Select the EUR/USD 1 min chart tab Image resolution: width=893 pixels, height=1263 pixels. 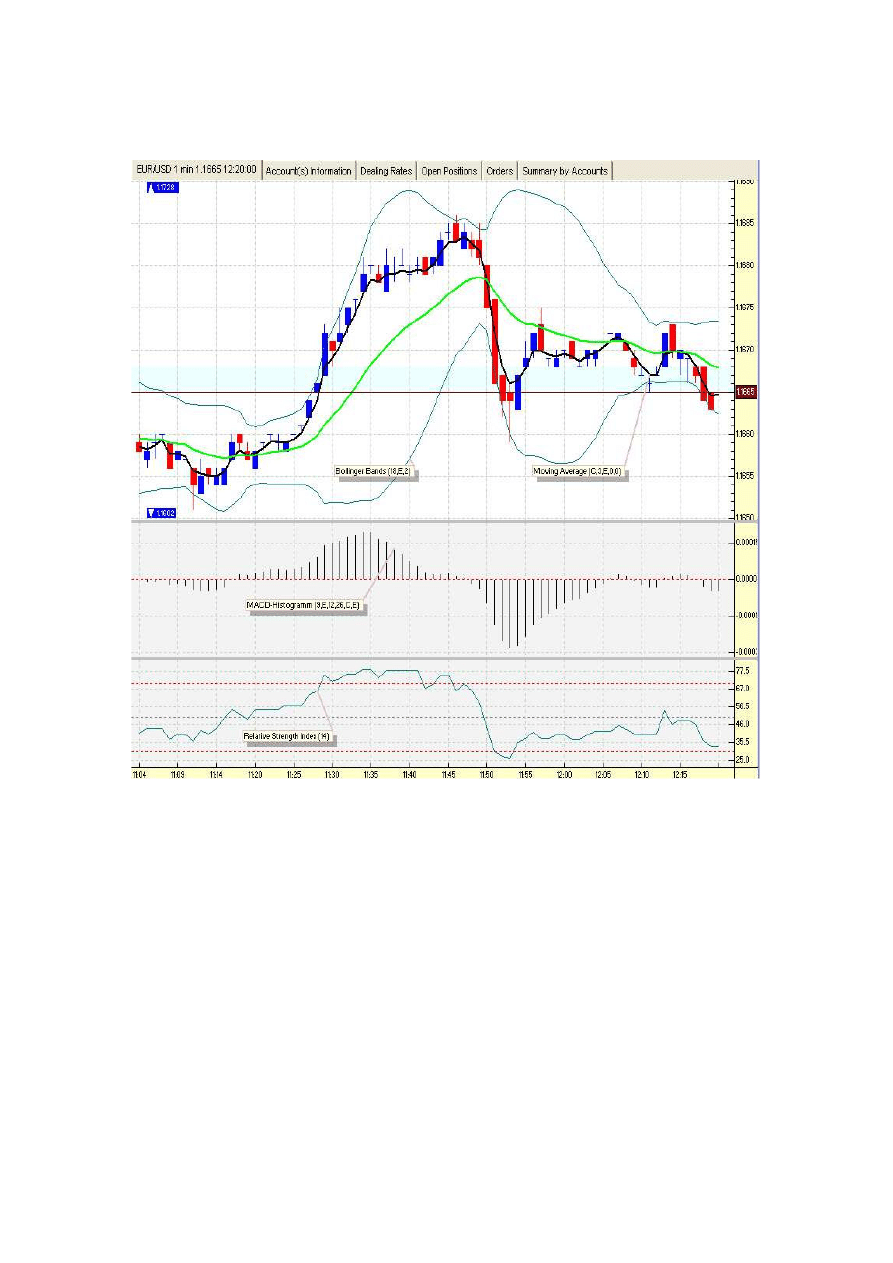(x=196, y=171)
